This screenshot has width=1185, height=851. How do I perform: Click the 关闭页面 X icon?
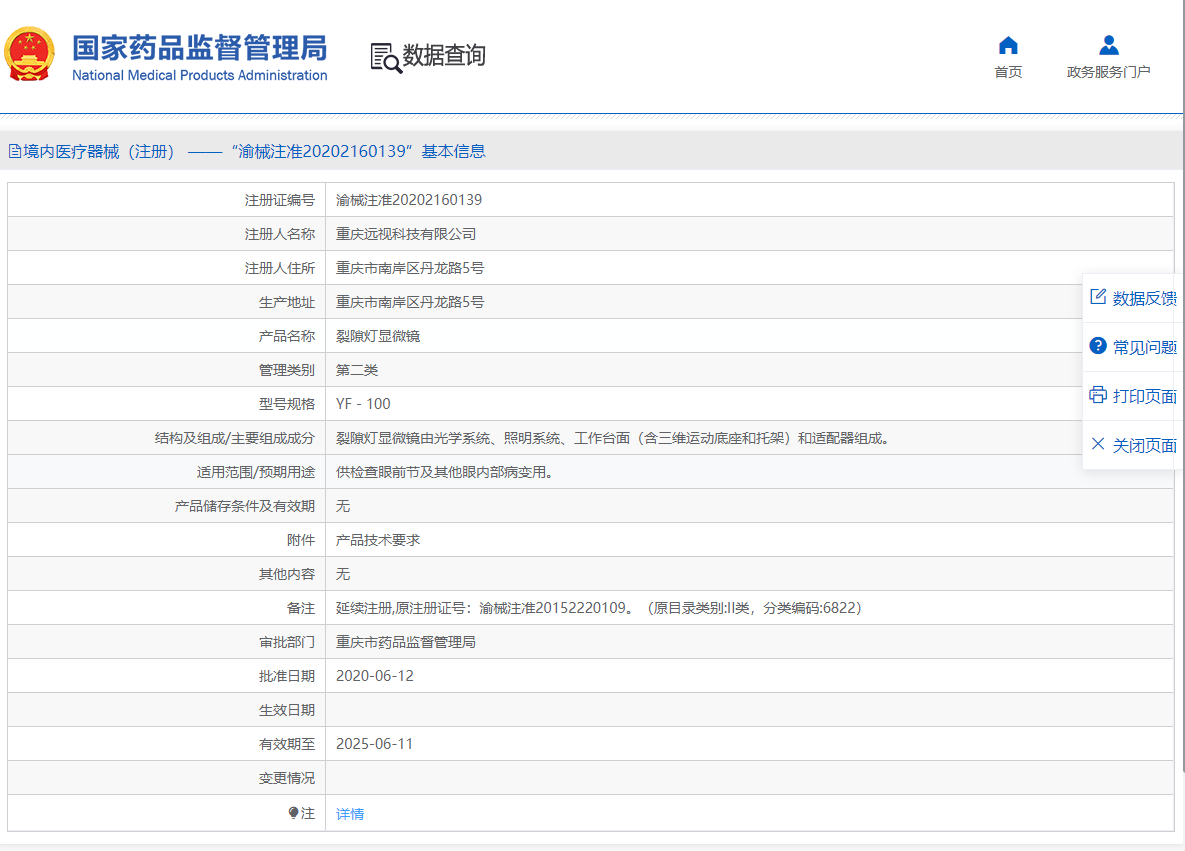click(x=1095, y=445)
